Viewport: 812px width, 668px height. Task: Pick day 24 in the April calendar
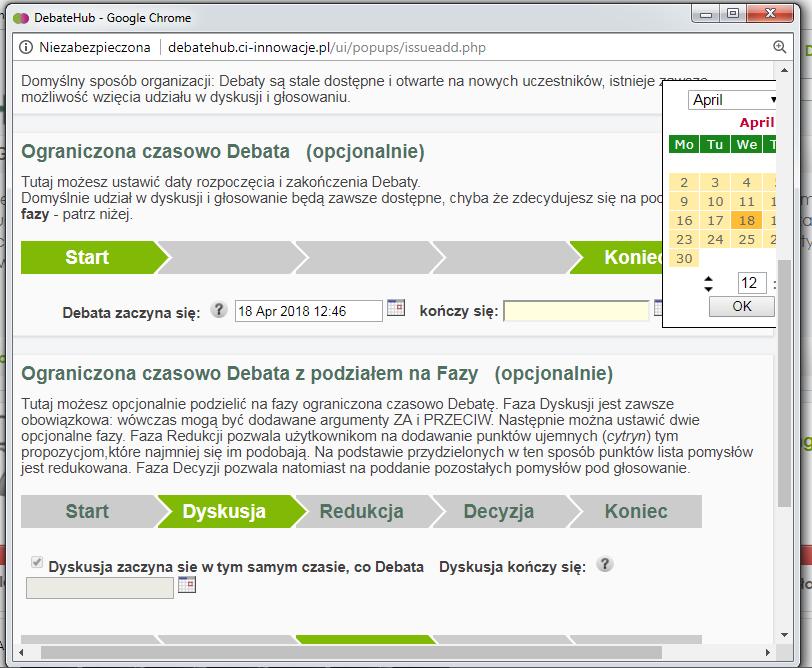tap(715, 239)
